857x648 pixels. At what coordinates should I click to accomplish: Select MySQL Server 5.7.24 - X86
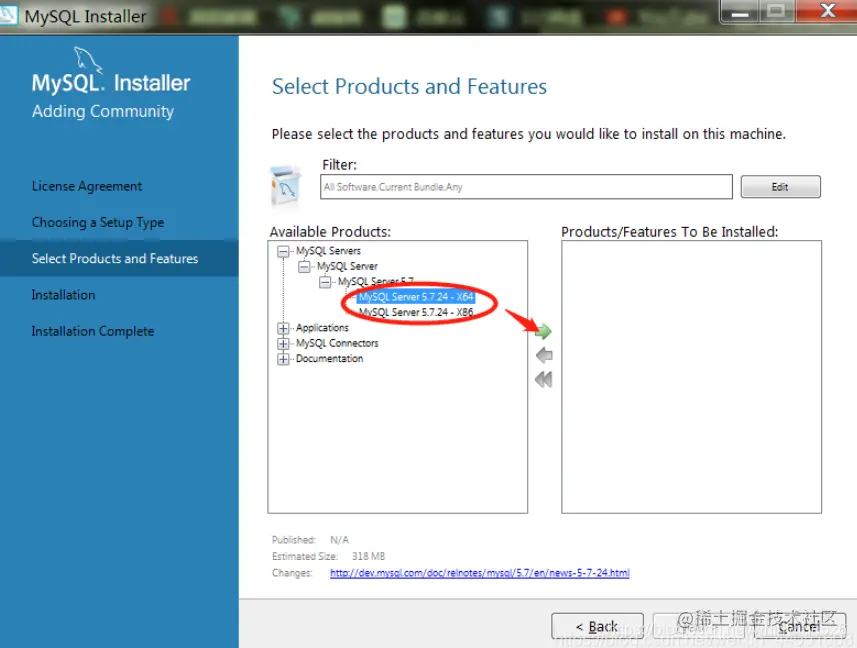click(416, 312)
